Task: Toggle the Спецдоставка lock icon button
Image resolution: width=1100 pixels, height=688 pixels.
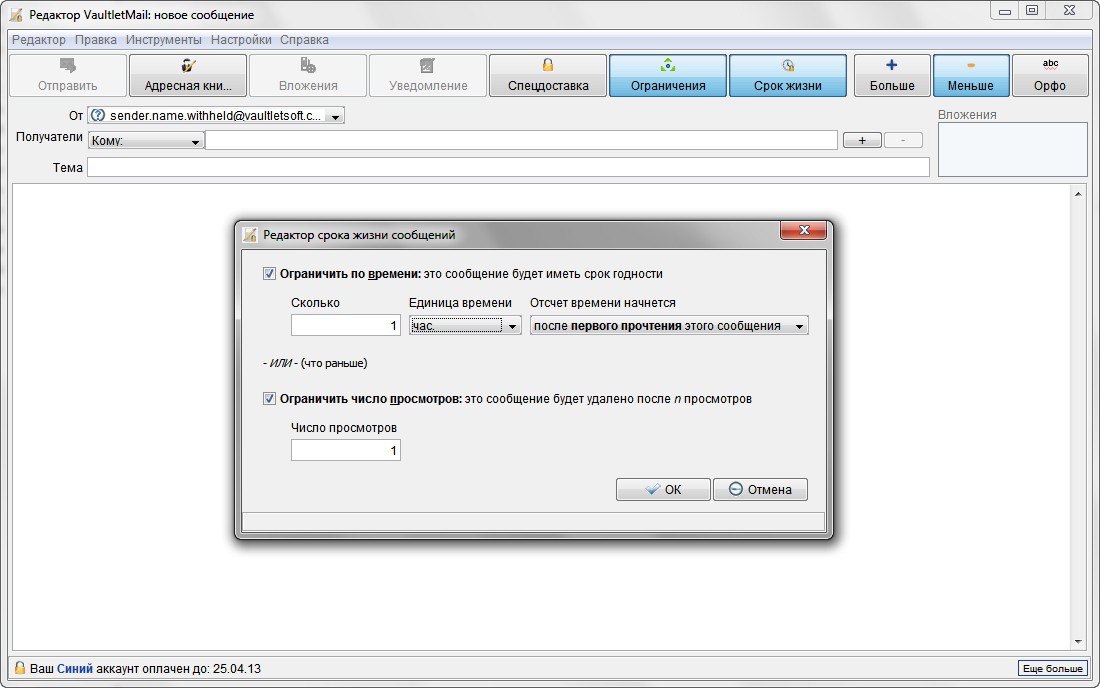Action: [x=548, y=75]
